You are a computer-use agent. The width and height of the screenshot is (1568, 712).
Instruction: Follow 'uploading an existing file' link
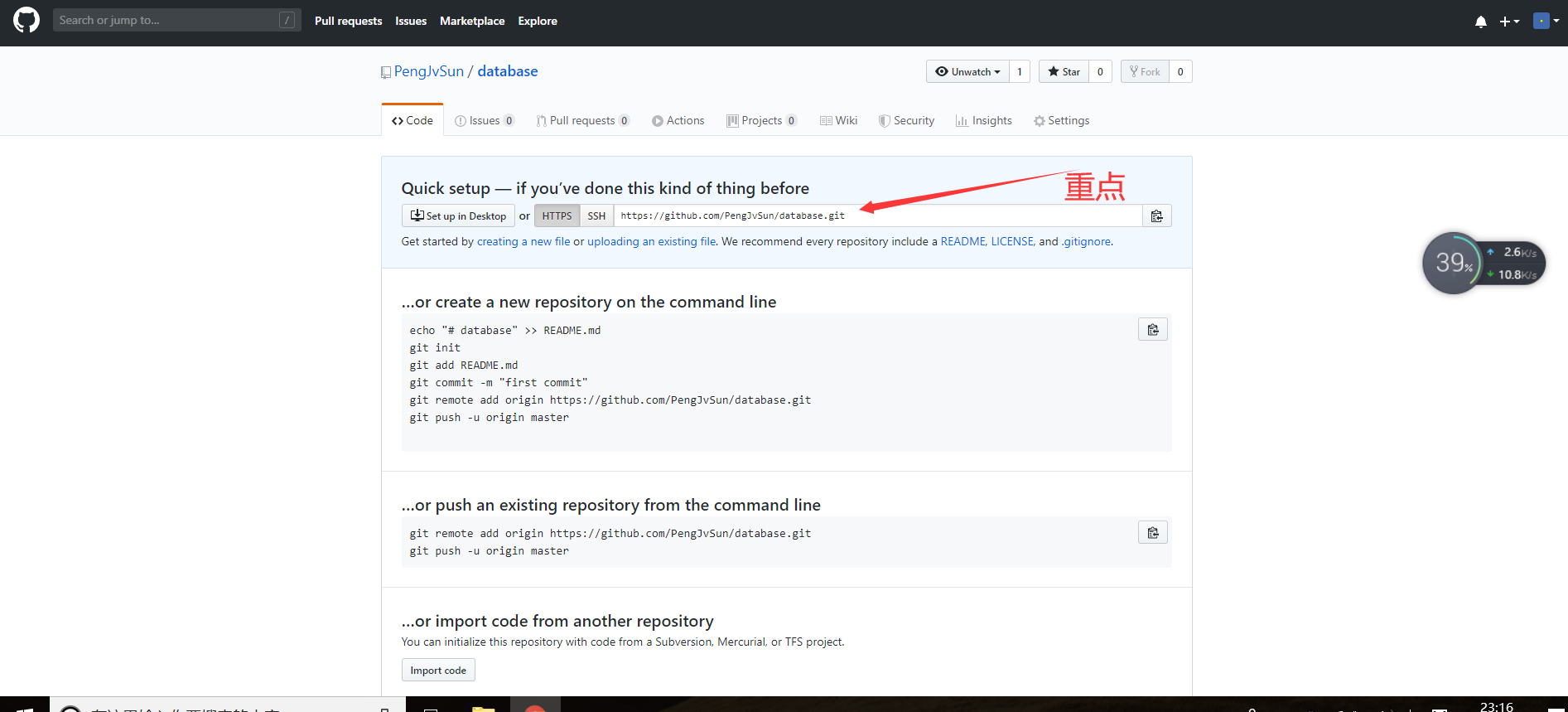tap(652, 241)
